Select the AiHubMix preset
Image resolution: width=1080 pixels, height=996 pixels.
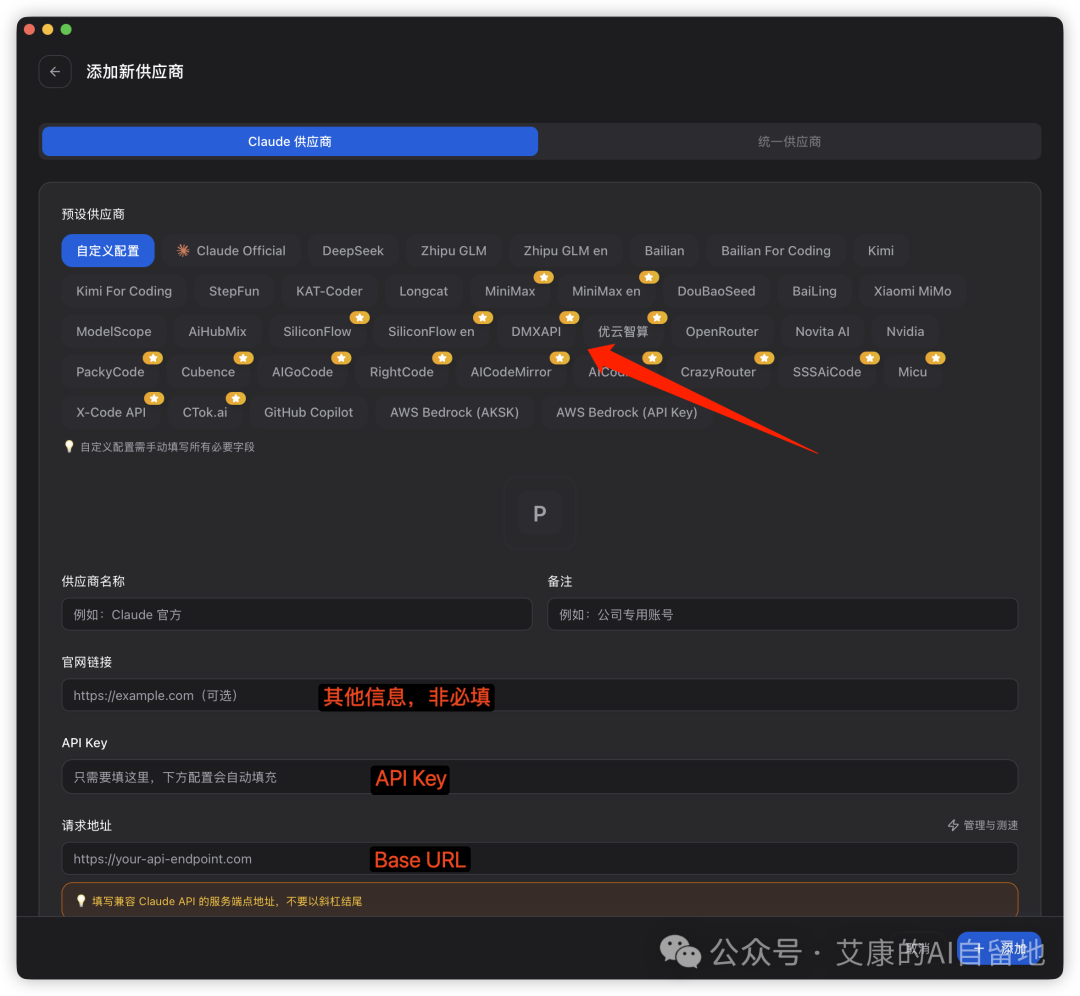tap(218, 332)
